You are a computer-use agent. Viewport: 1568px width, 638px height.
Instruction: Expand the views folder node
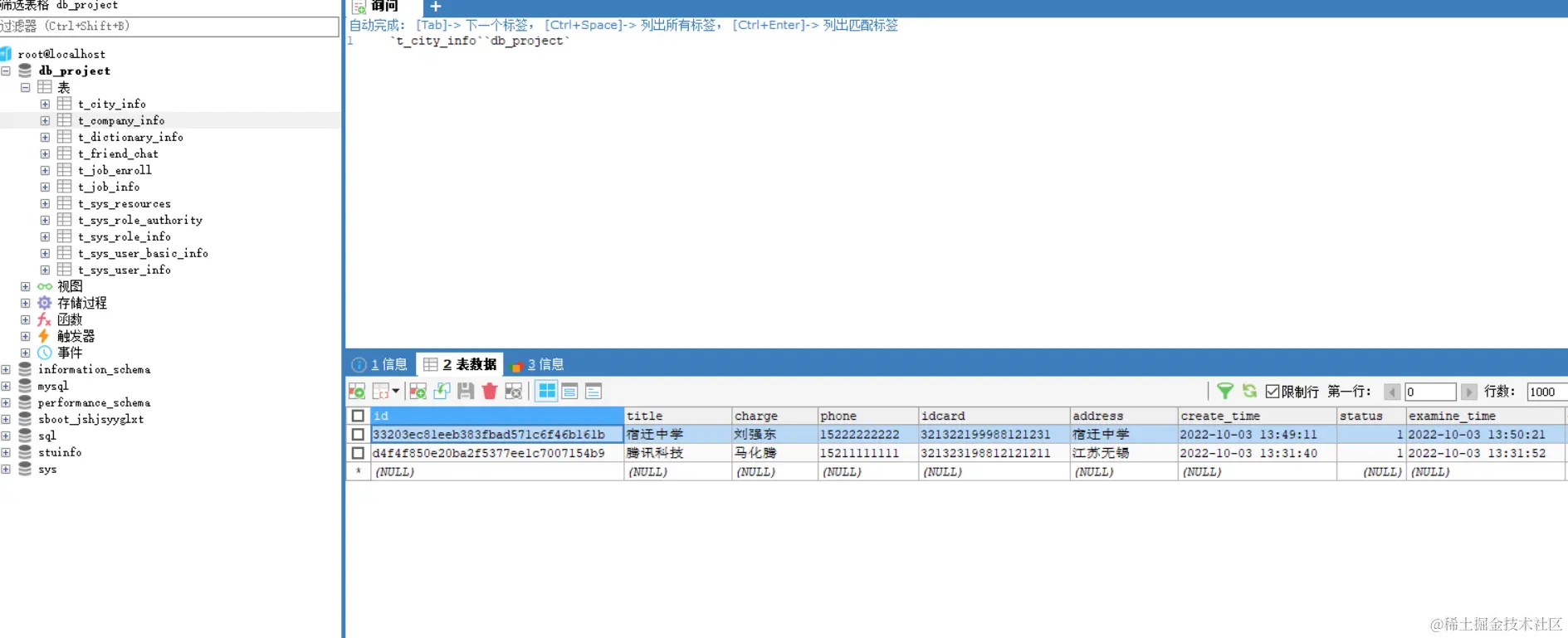(26, 286)
